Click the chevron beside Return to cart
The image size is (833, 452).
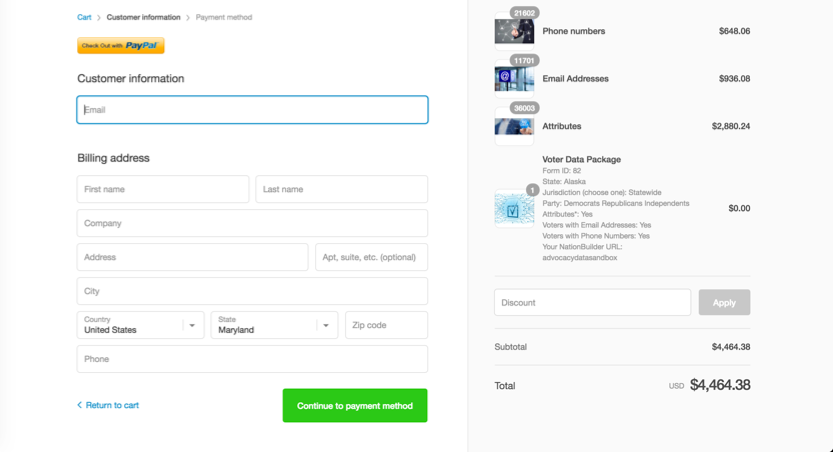coord(80,405)
